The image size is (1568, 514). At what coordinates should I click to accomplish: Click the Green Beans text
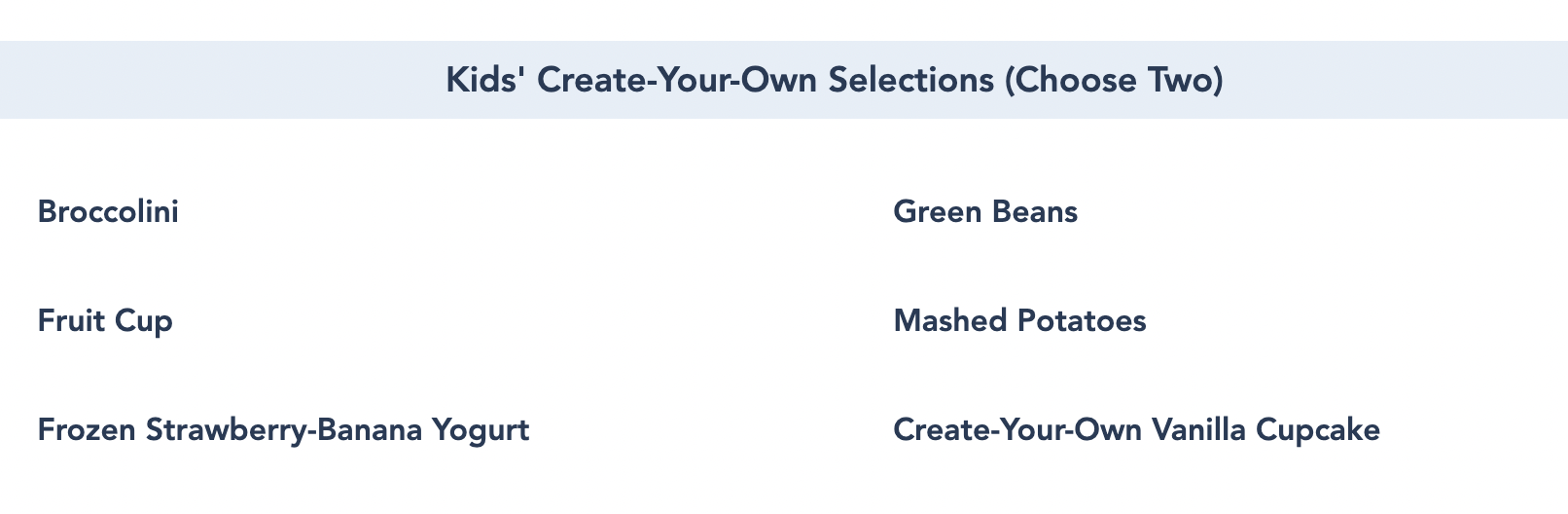[x=985, y=211]
